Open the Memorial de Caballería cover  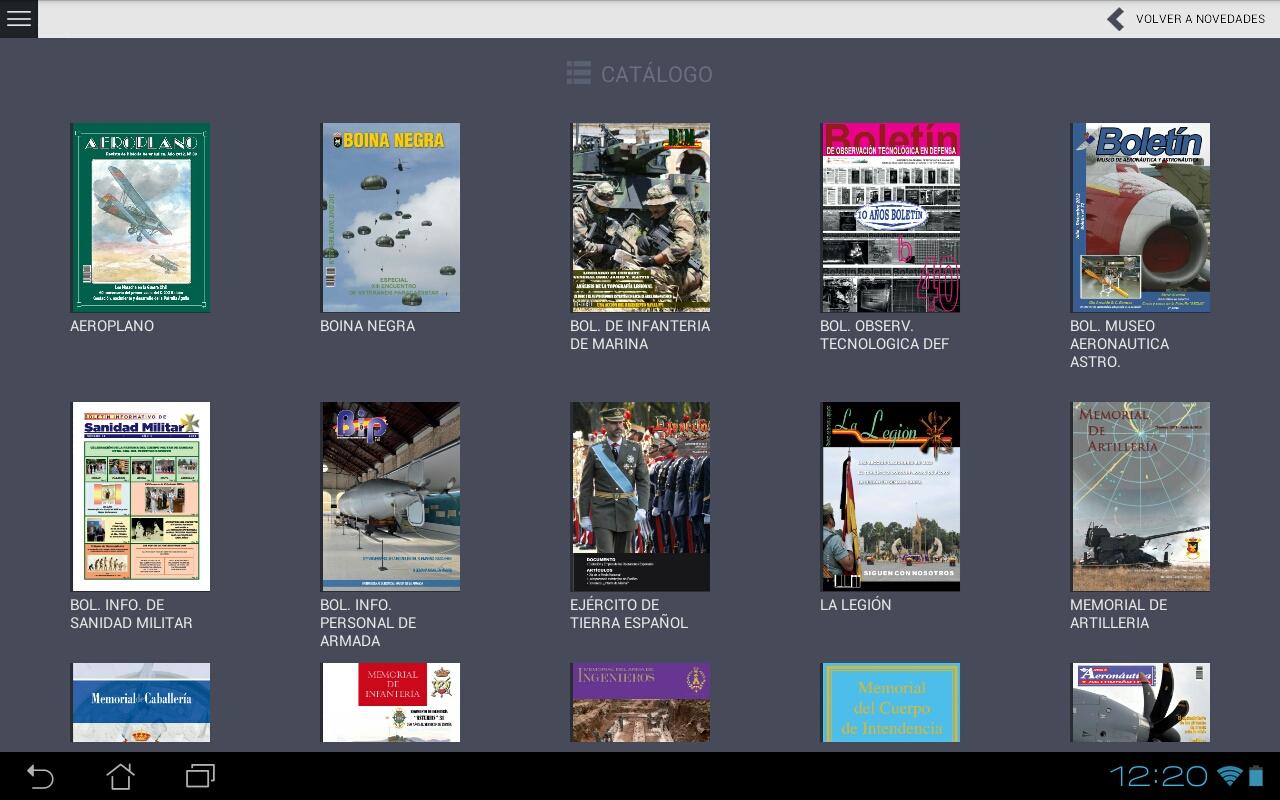click(140, 702)
